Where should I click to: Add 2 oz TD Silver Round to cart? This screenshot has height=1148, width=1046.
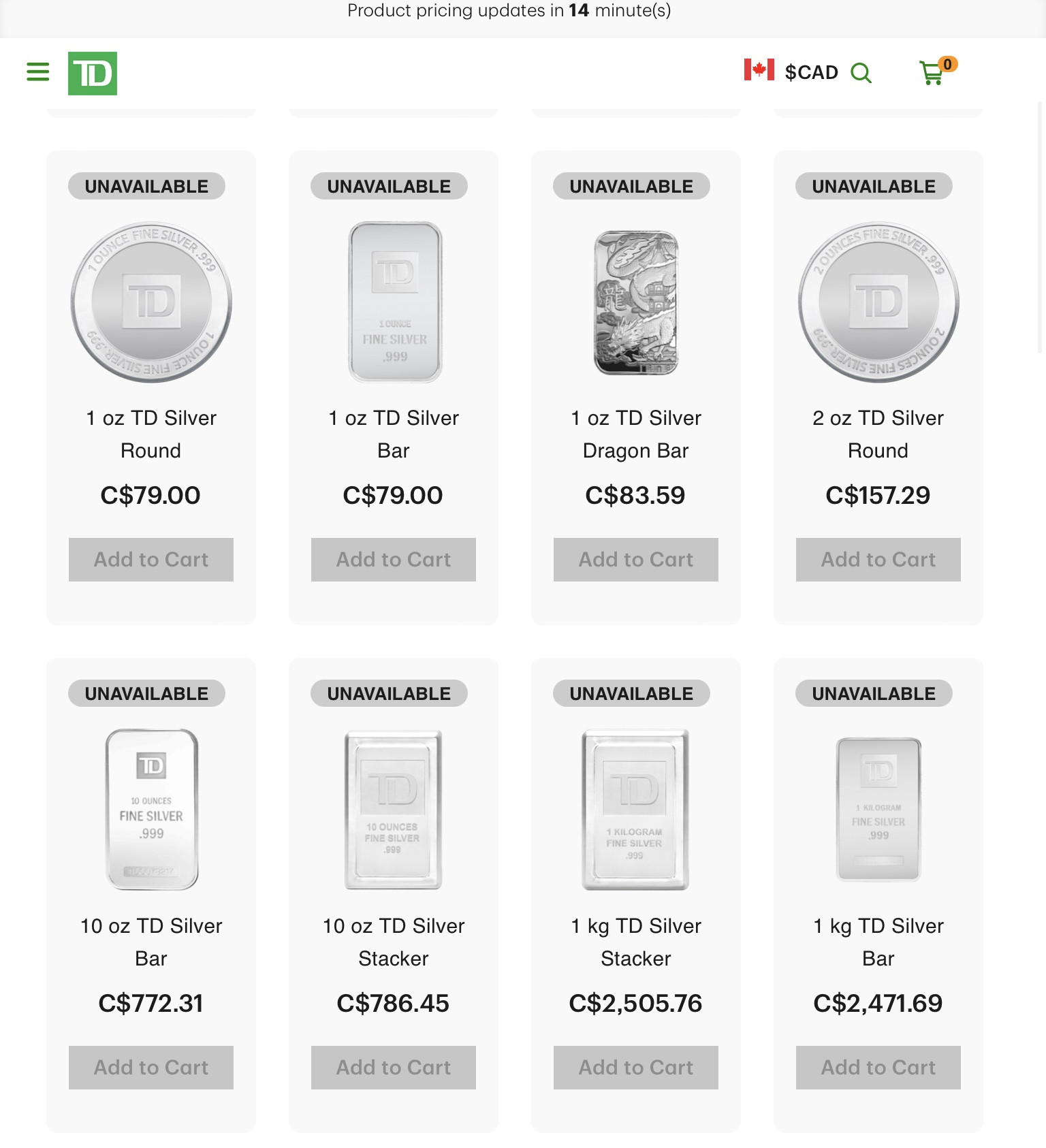point(878,560)
